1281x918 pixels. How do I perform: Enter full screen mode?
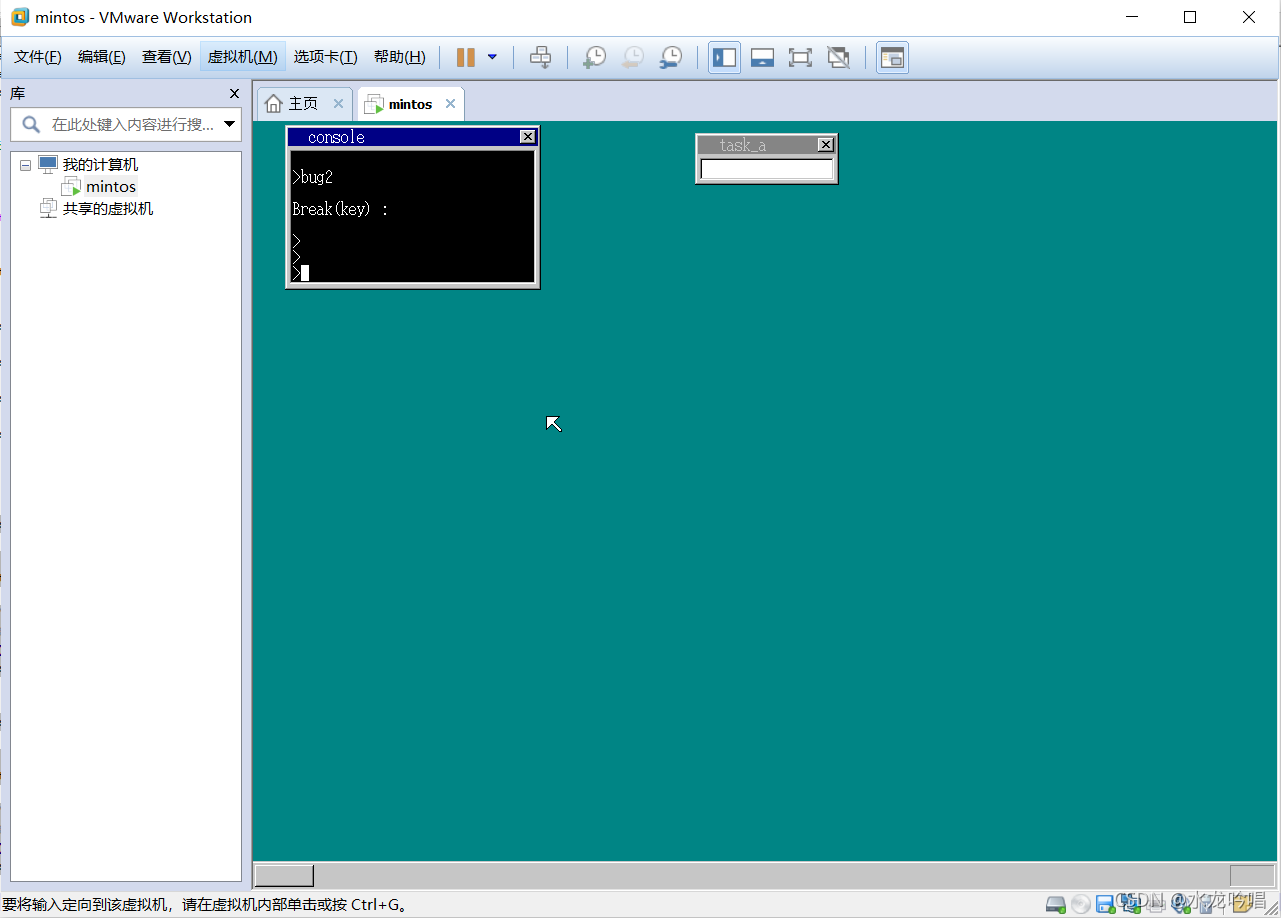pyautogui.click(x=800, y=57)
